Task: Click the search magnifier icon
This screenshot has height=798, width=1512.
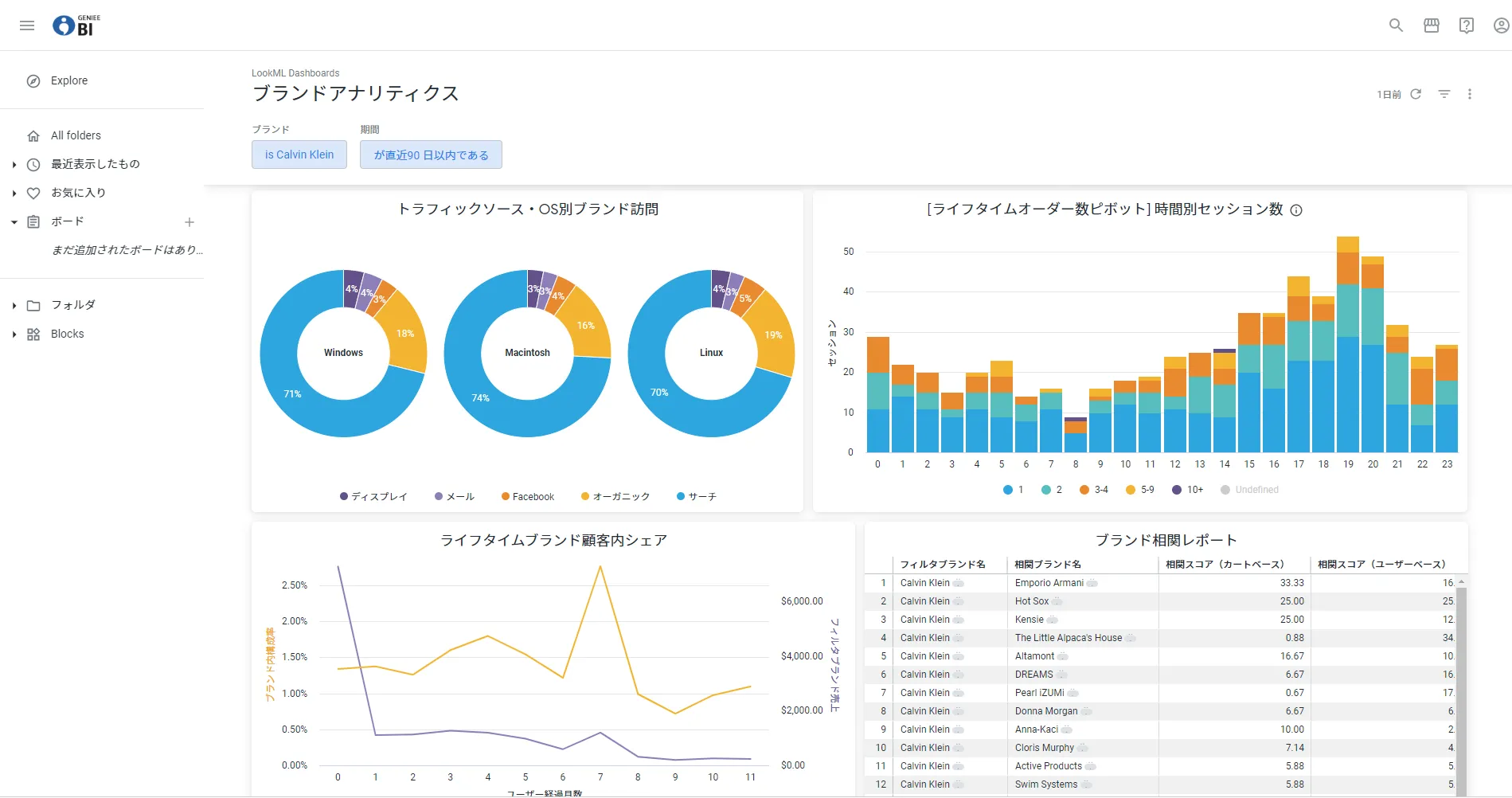Action: point(1396,25)
